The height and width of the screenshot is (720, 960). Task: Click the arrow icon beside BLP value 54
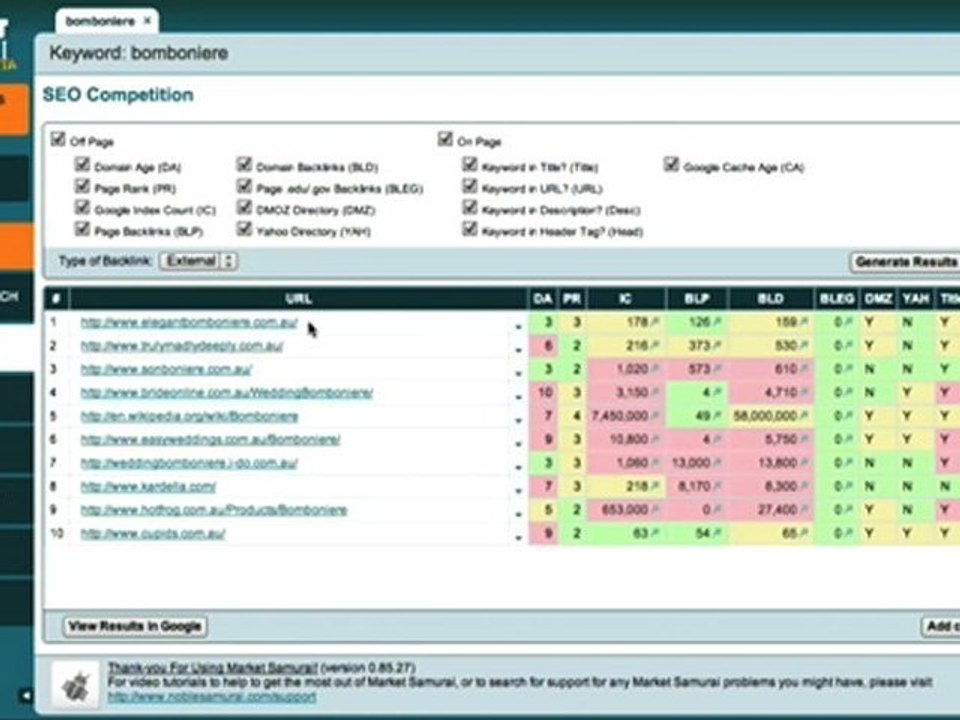[716, 533]
